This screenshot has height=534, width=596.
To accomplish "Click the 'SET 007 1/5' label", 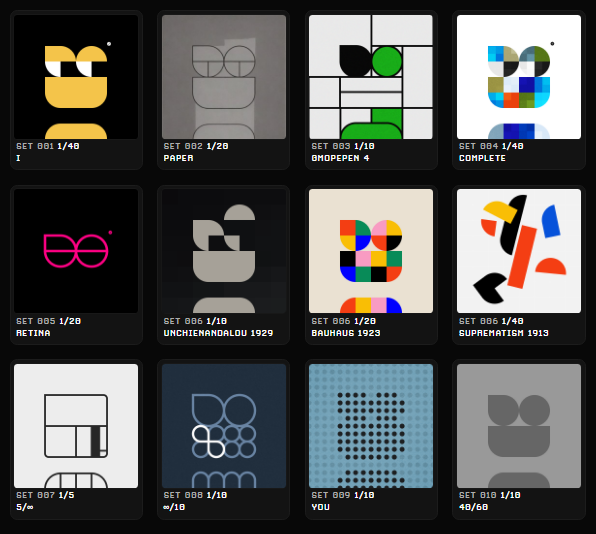I will [x=45, y=495].
